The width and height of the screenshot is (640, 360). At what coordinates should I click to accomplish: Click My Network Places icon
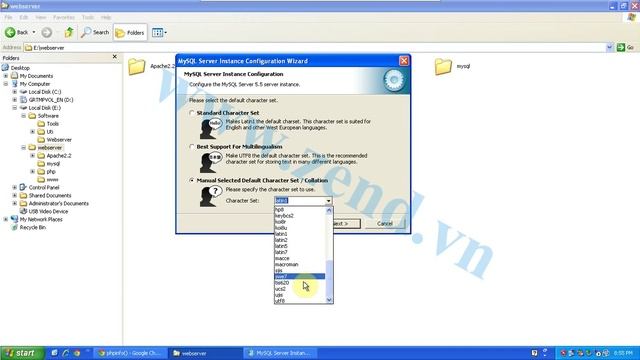pos(14,219)
